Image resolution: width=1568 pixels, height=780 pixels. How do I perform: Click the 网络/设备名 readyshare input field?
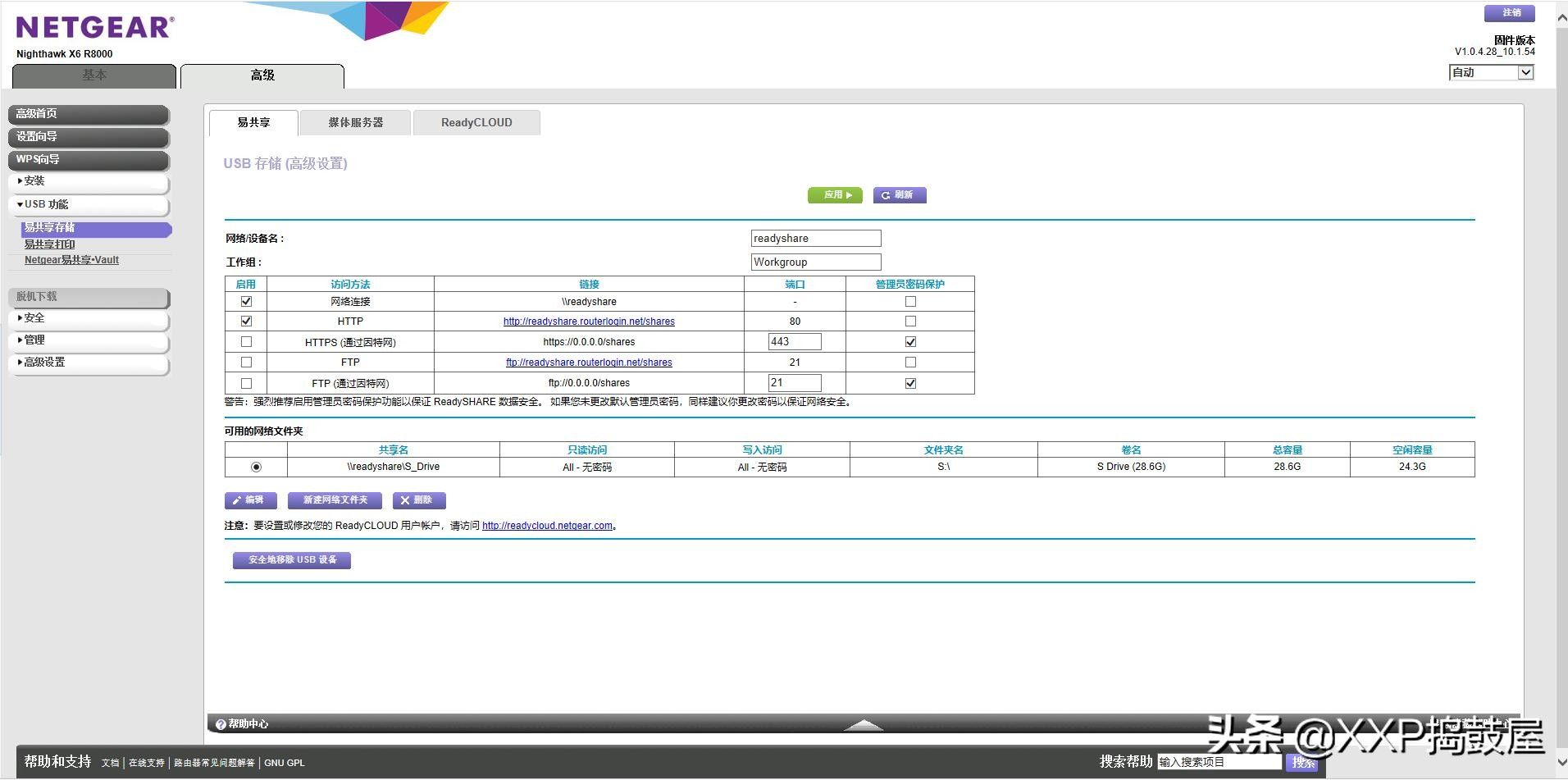816,239
